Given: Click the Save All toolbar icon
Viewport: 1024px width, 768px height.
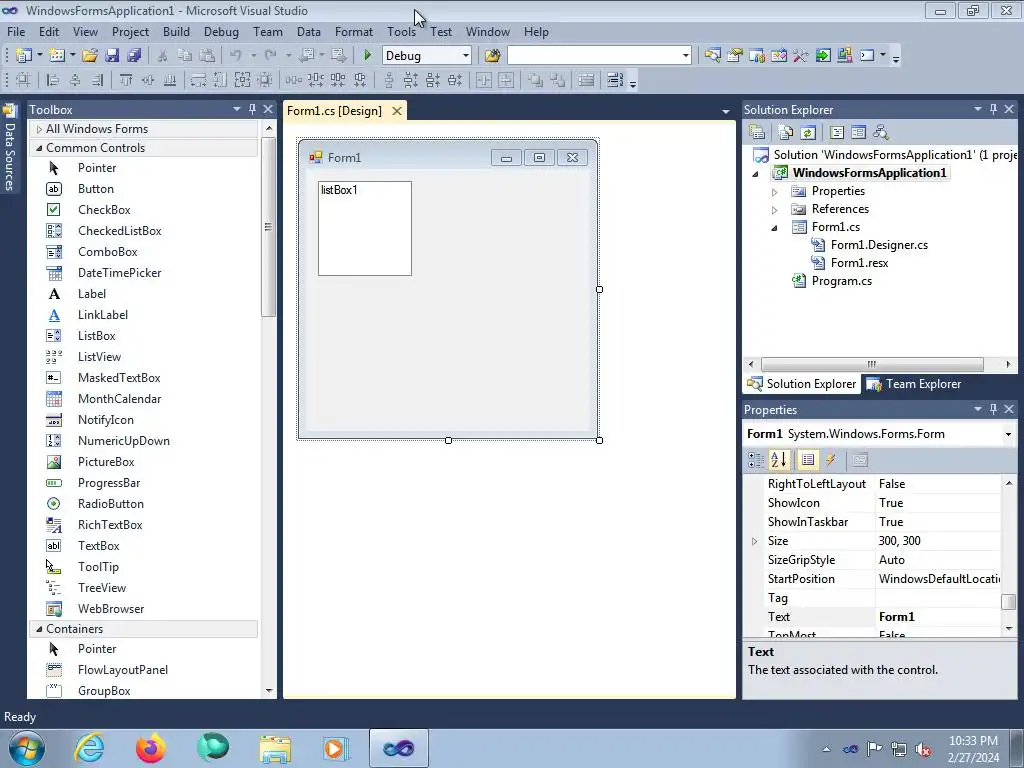Looking at the screenshot, I should point(135,56).
